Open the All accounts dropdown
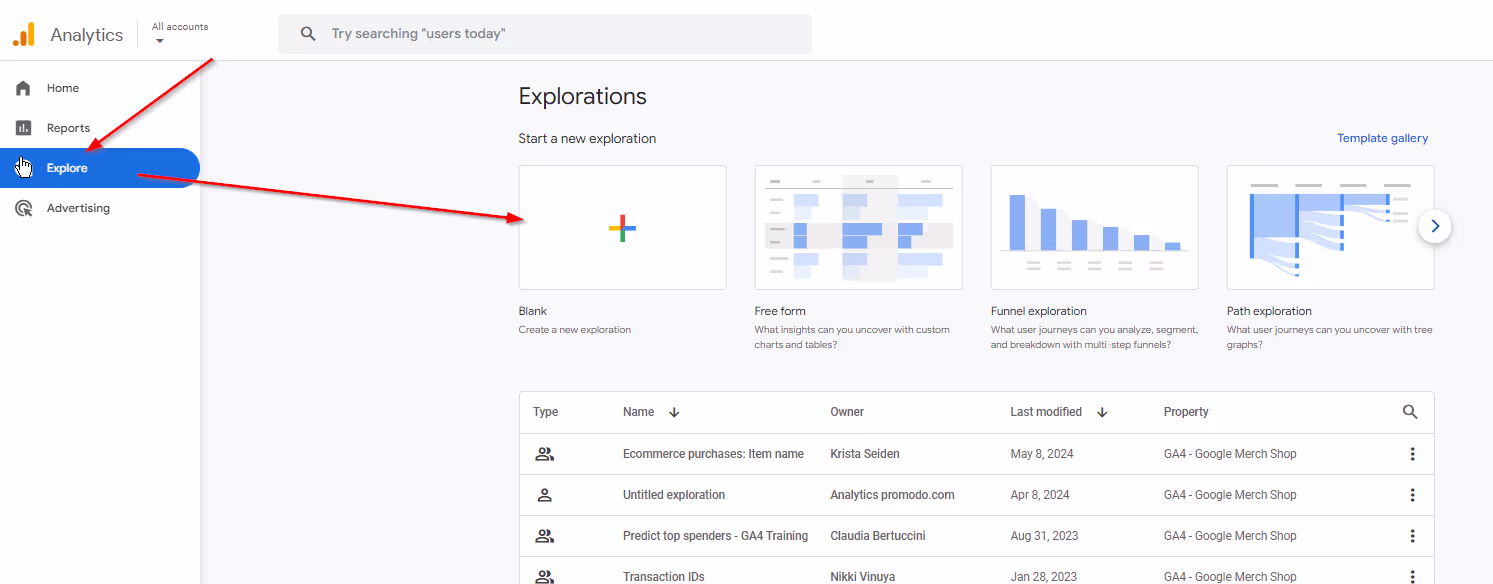The width and height of the screenshot is (1493, 584). (180, 33)
